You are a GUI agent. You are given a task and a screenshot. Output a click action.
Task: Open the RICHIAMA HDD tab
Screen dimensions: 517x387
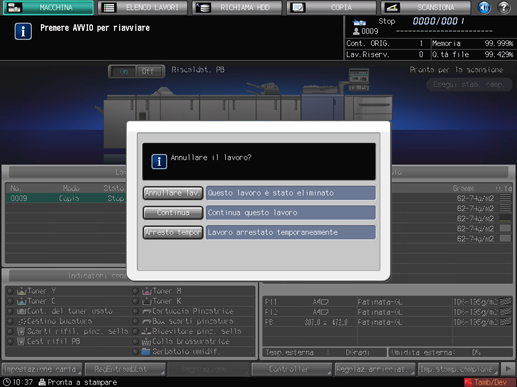click(x=237, y=7)
